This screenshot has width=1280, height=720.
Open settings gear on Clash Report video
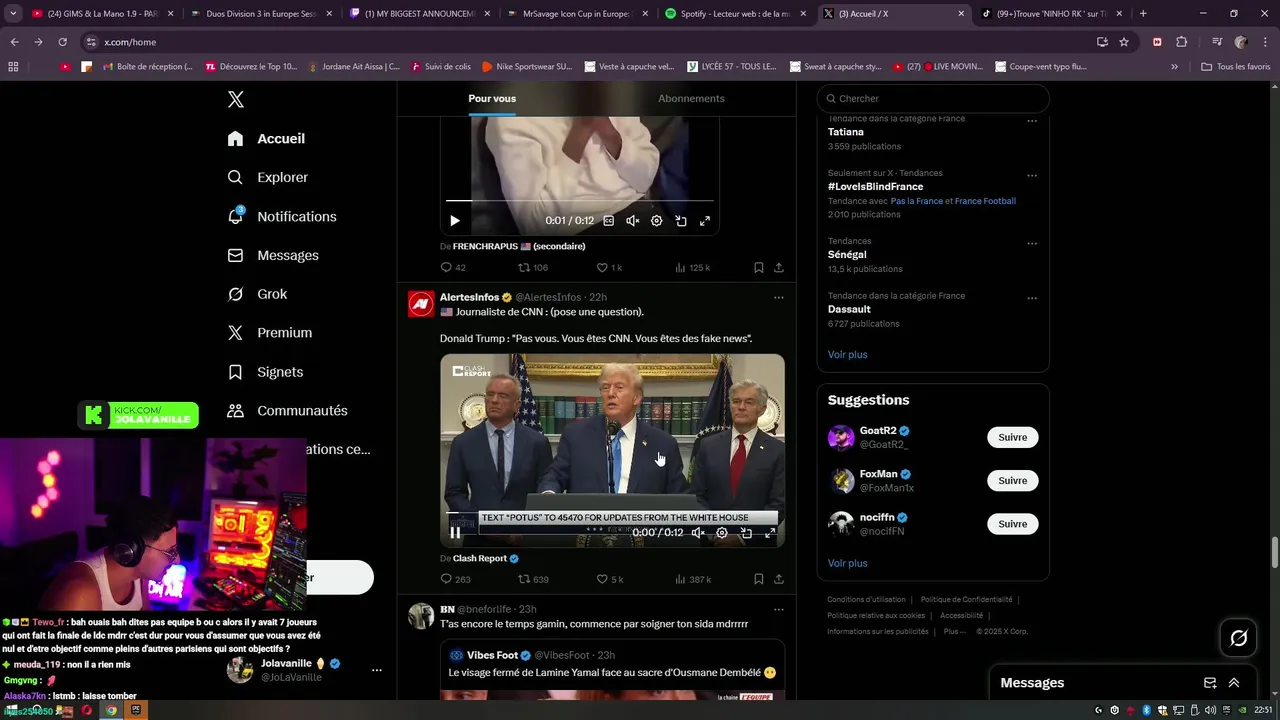(721, 532)
